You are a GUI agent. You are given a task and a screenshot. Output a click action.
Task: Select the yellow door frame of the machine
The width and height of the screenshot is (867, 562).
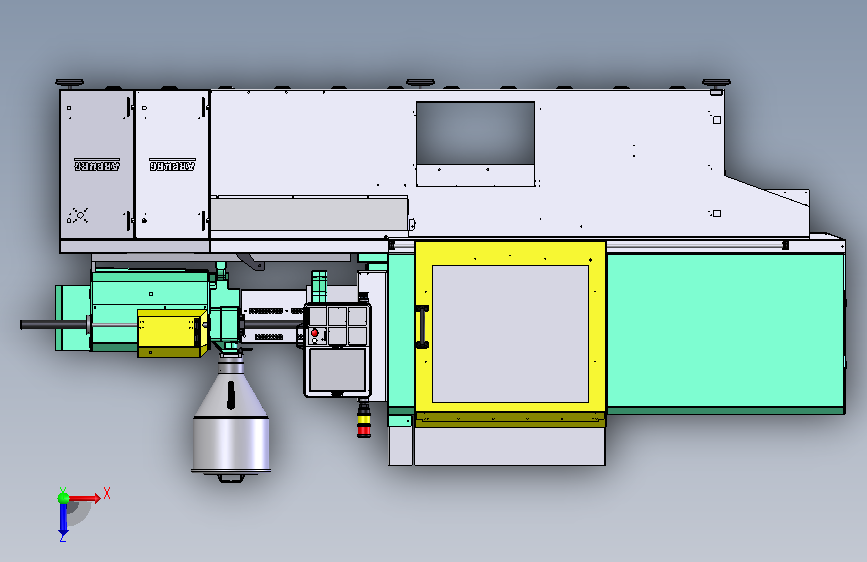[x=510, y=253]
